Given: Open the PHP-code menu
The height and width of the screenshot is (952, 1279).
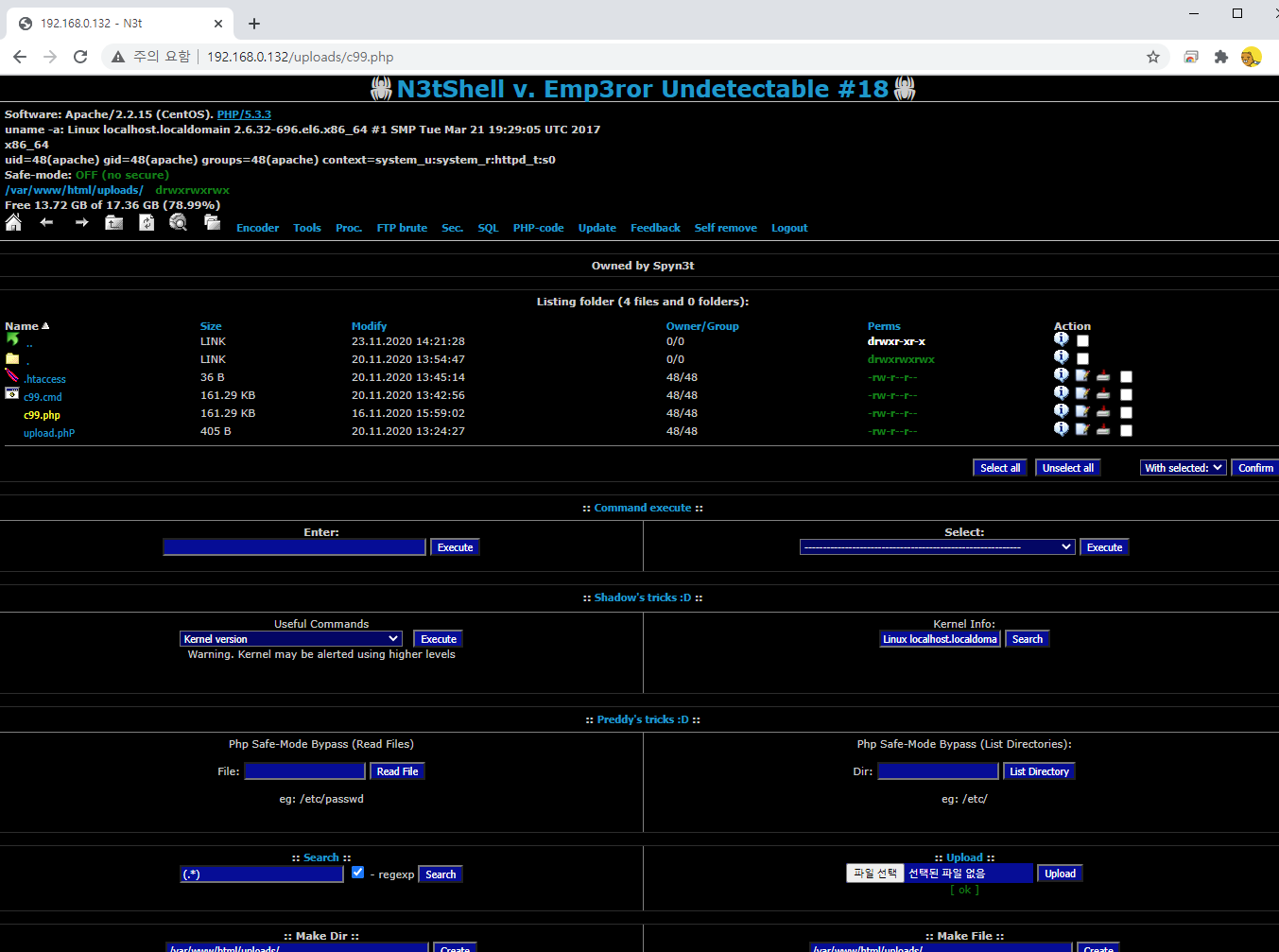Looking at the screenshot, I should click(538, 228).
